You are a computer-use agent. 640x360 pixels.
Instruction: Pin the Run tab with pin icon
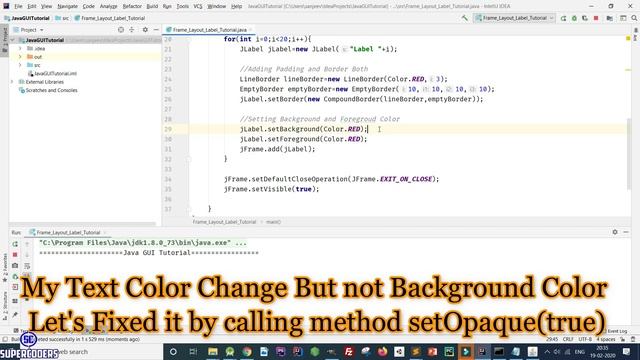[x=15, y=314]
